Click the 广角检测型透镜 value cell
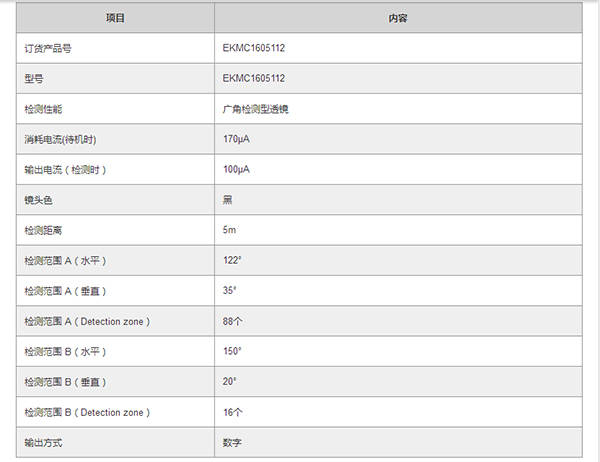This screenshot has height=462, width=600. pyautogui.click(x=256, y=108)
